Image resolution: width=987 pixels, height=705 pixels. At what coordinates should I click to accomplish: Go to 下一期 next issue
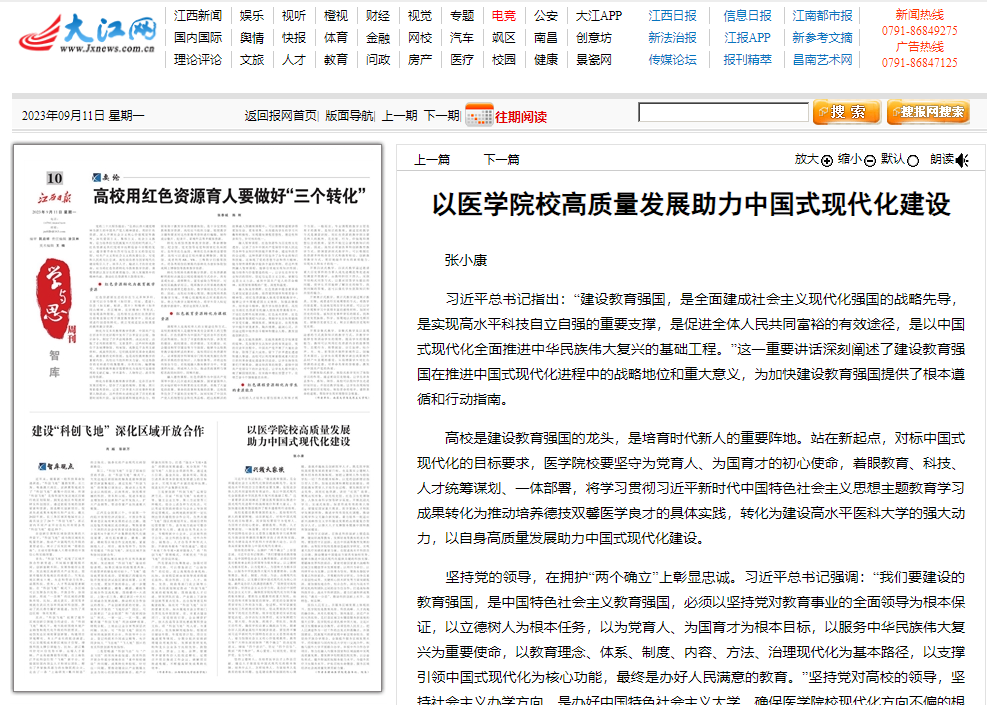(x=441, y=116)
